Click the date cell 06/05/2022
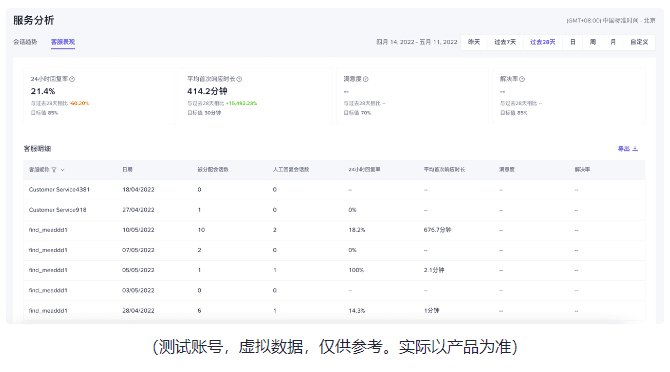Viewport: 670px width, 372px height. [138, 270]
